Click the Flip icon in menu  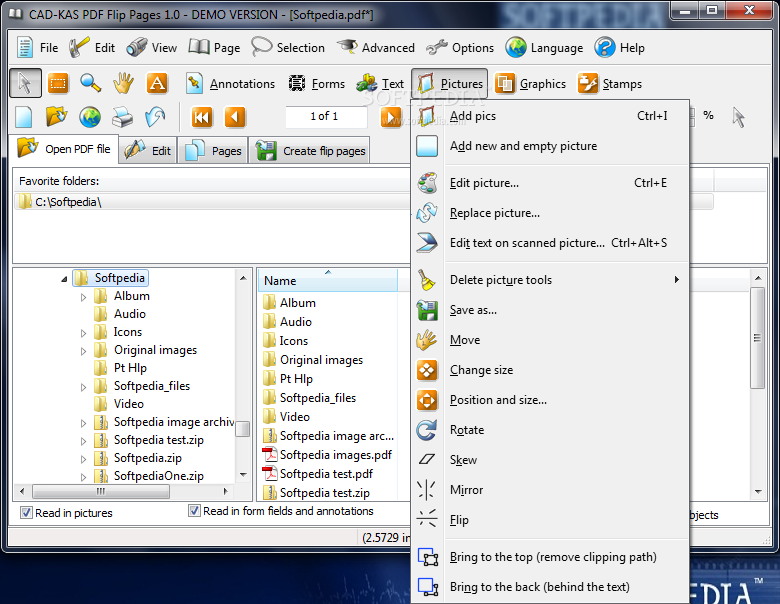[x=427, y=518]
